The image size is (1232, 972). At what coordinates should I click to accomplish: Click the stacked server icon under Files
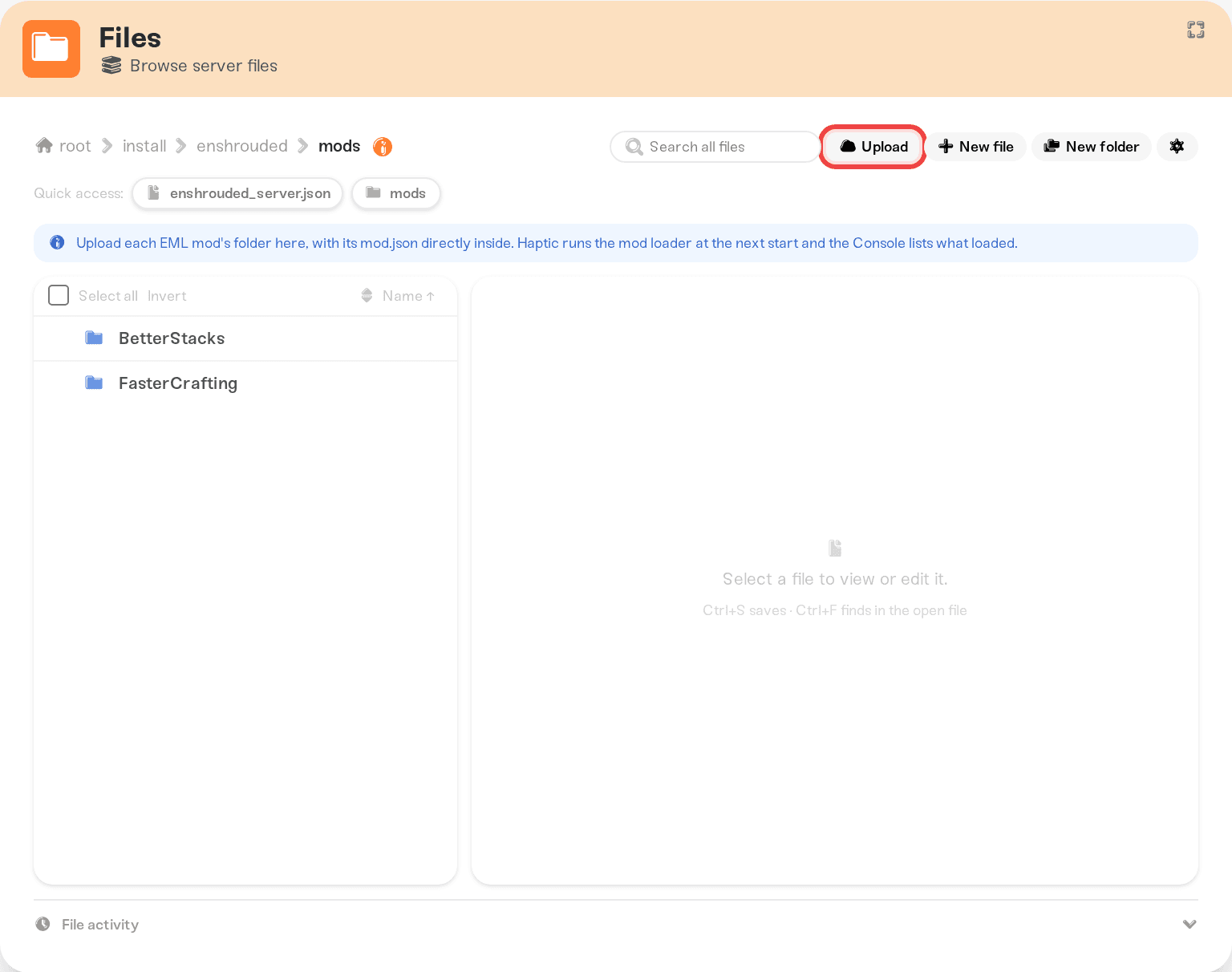pos(111,66)
